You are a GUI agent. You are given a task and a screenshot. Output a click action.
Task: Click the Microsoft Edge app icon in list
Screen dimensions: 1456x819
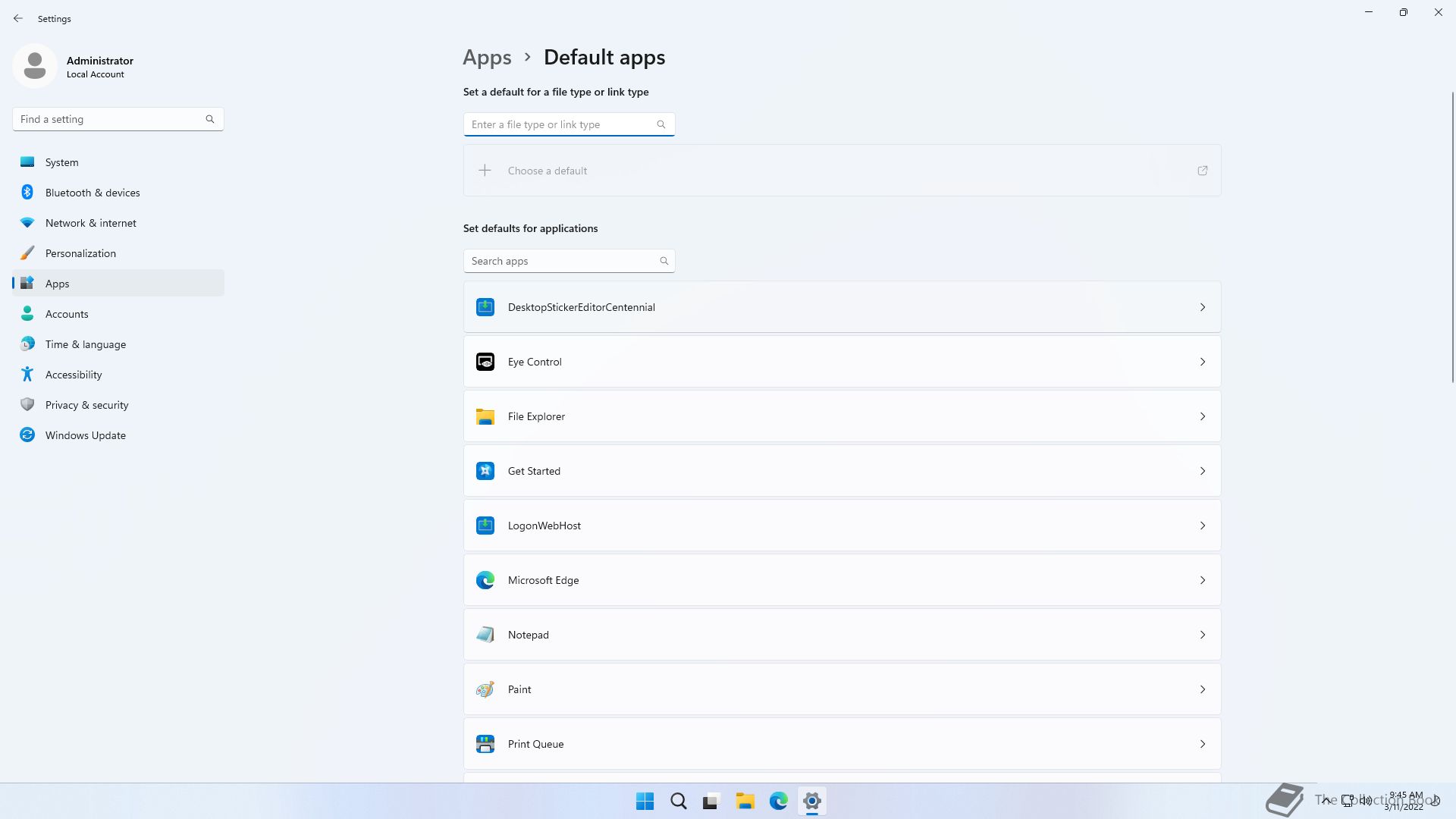coord(485,580)
